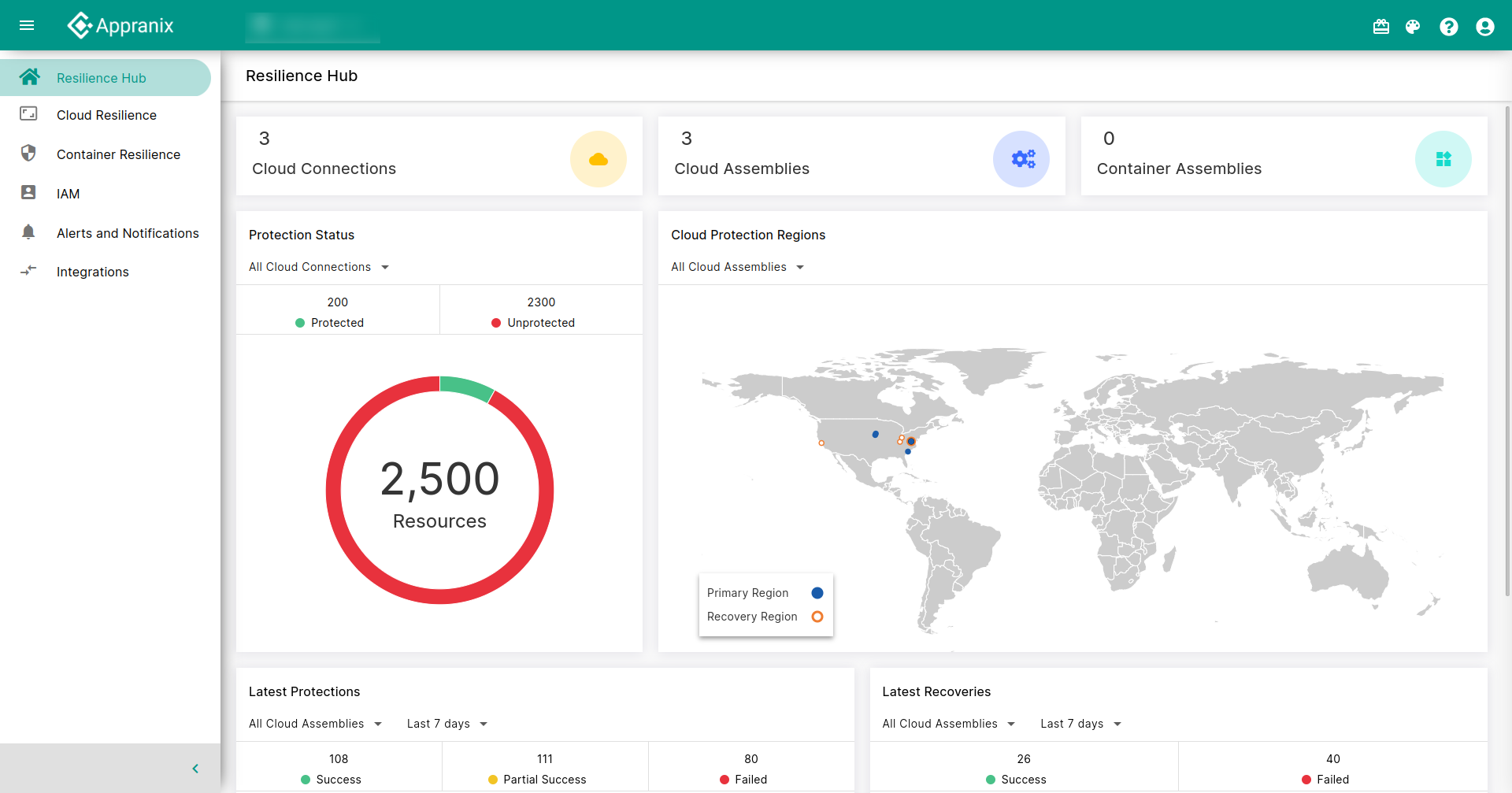Image resolution: width=1512 pixels, height=793 pixels.
Task: Collapse the sidebar with the left chevron
Action: pyautogui.click(x=195, y=769)
